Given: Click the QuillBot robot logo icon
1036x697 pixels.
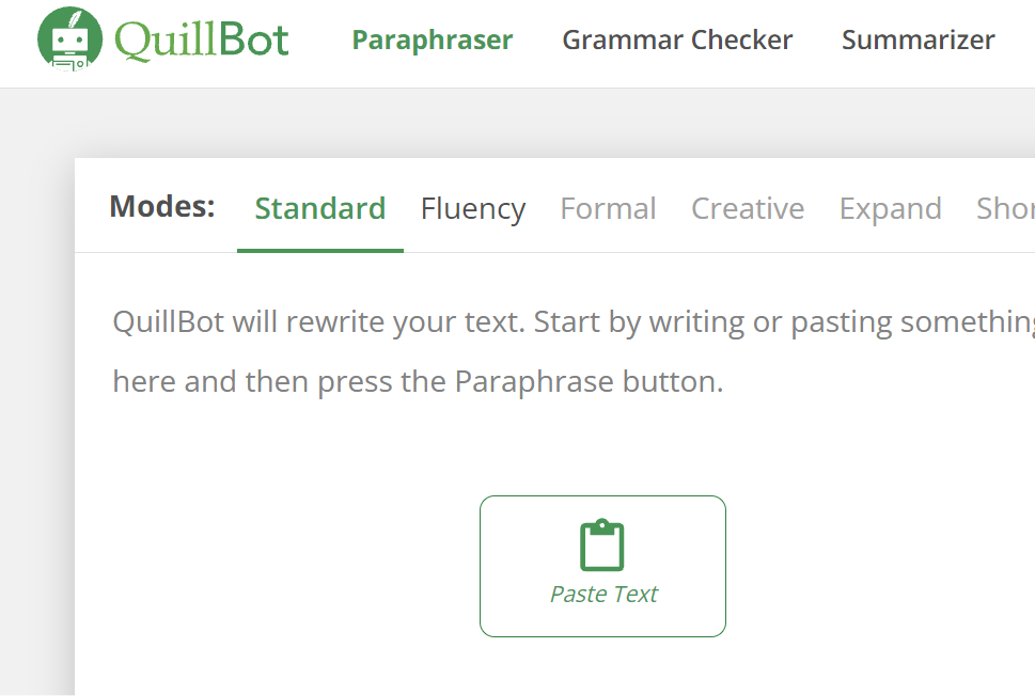Looking at the screenshot, I should point(70,38).
